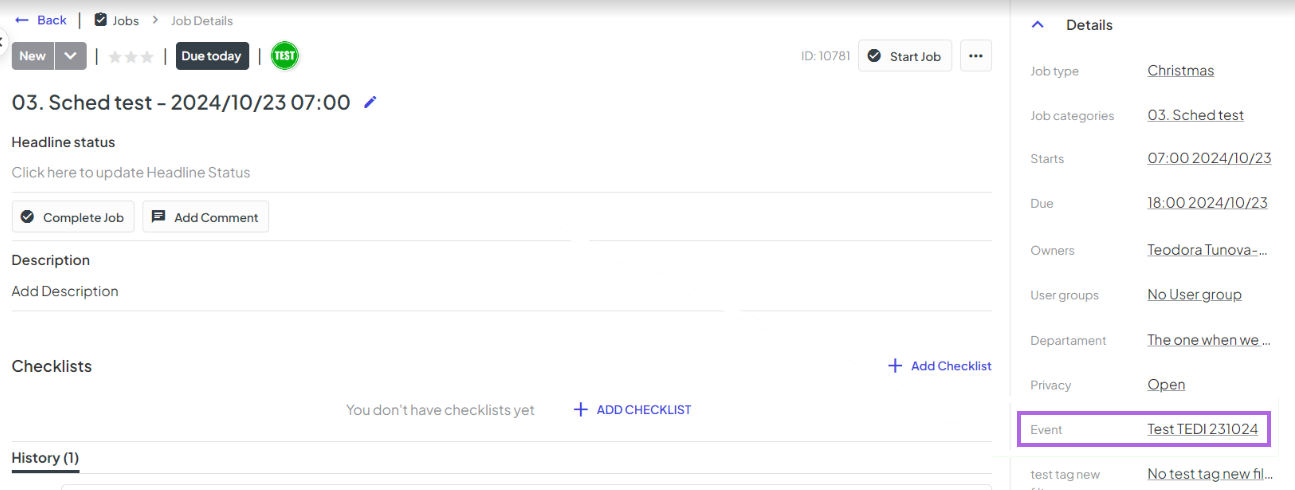Add a comment with Add Comment button
1295x490 pixels.
206,217
